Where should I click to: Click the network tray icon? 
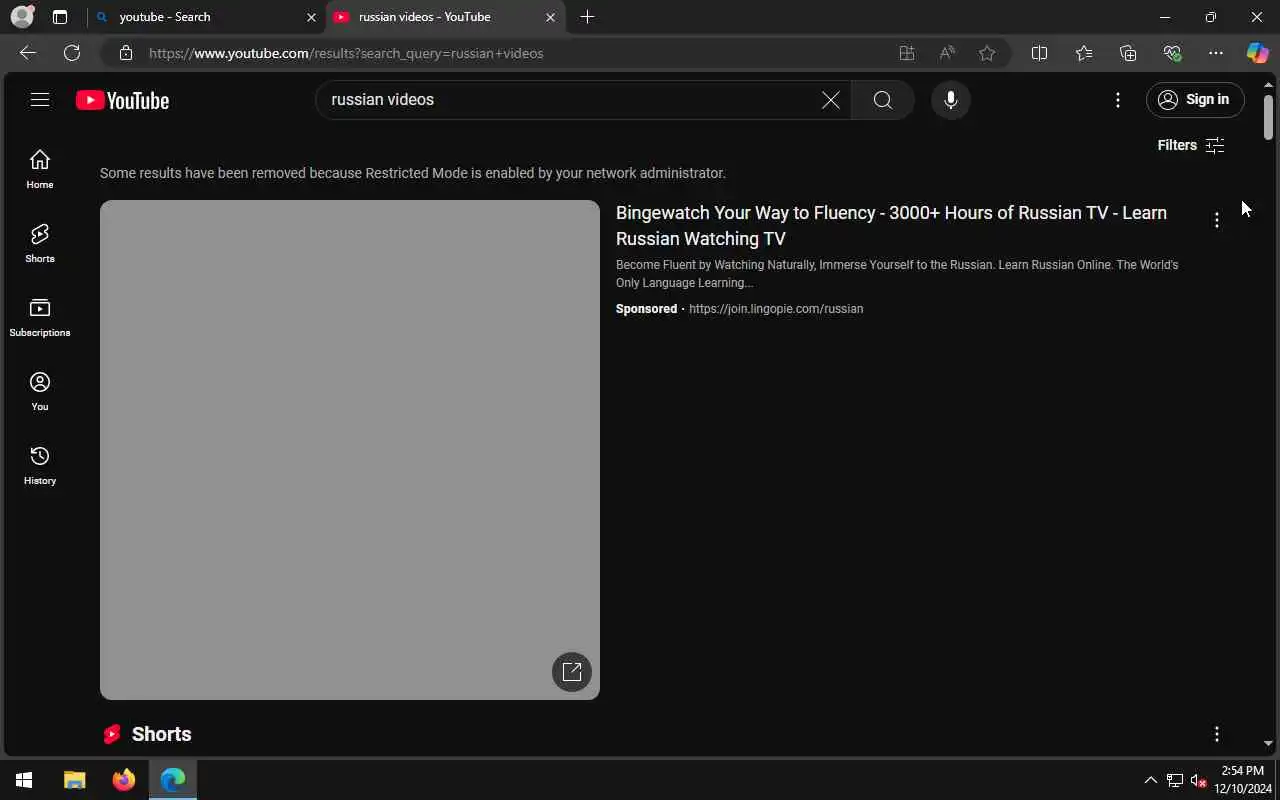1175,780
